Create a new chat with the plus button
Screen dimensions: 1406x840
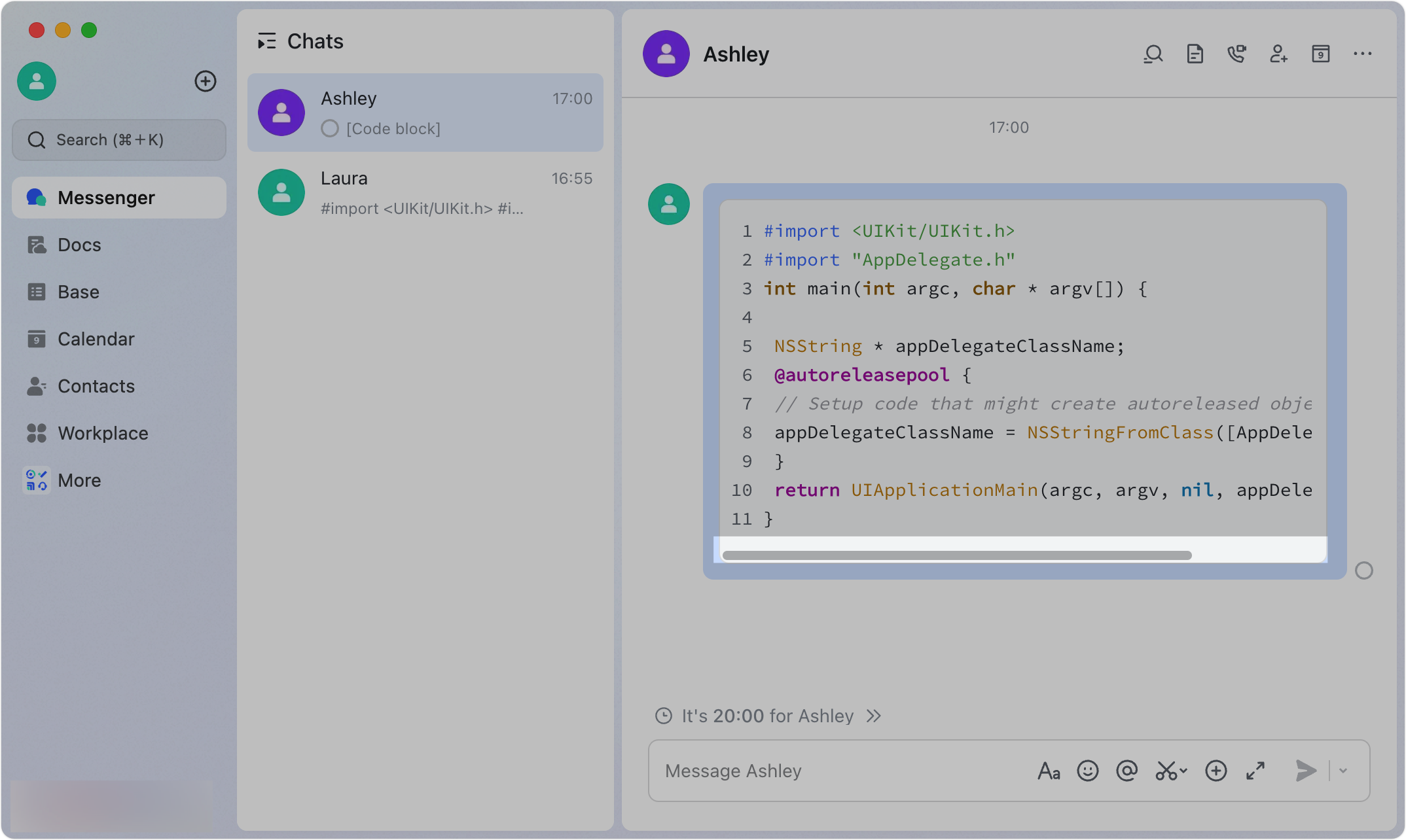pos(206,81)
